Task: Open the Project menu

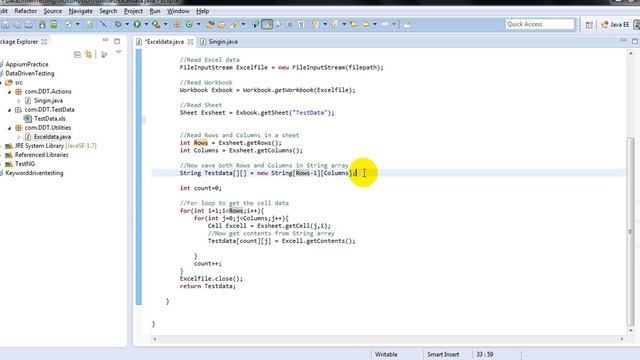Action: tap(133, 11)
